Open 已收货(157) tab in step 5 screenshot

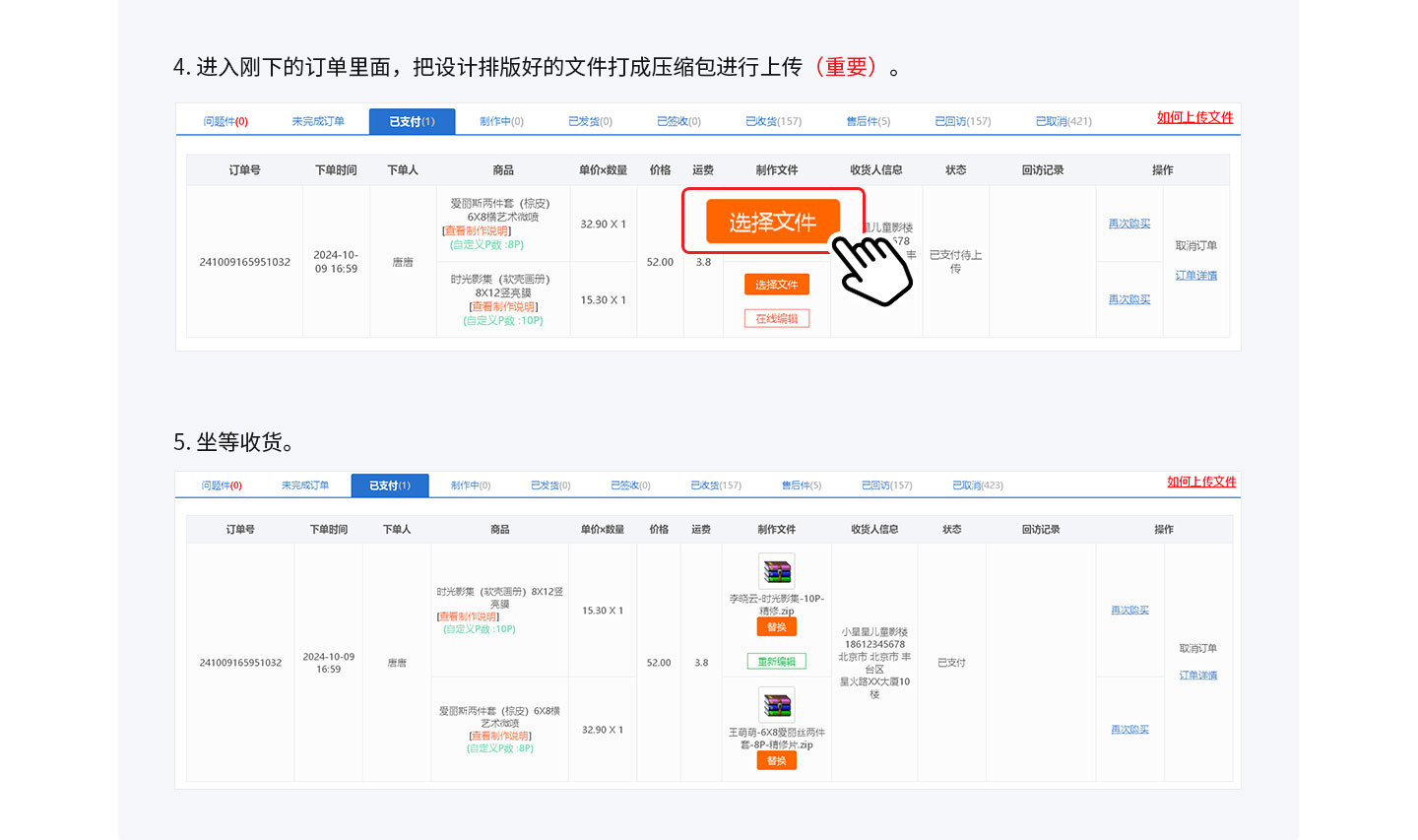click(x=716, y=485)
